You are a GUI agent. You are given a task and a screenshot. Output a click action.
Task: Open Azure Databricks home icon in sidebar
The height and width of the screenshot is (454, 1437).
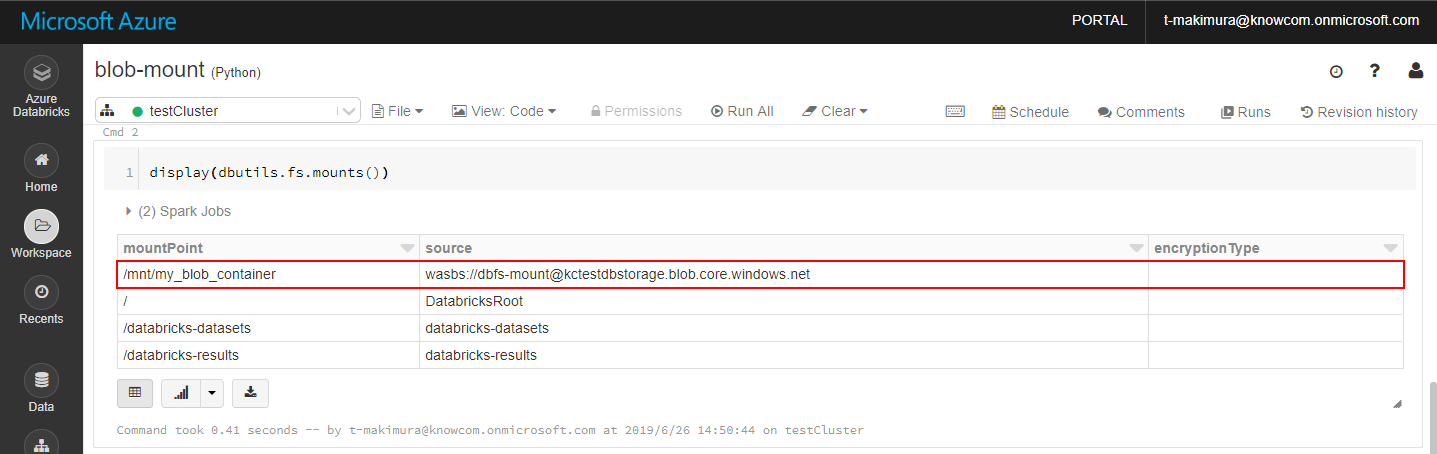pyautogui.click(x=41, y=73)
